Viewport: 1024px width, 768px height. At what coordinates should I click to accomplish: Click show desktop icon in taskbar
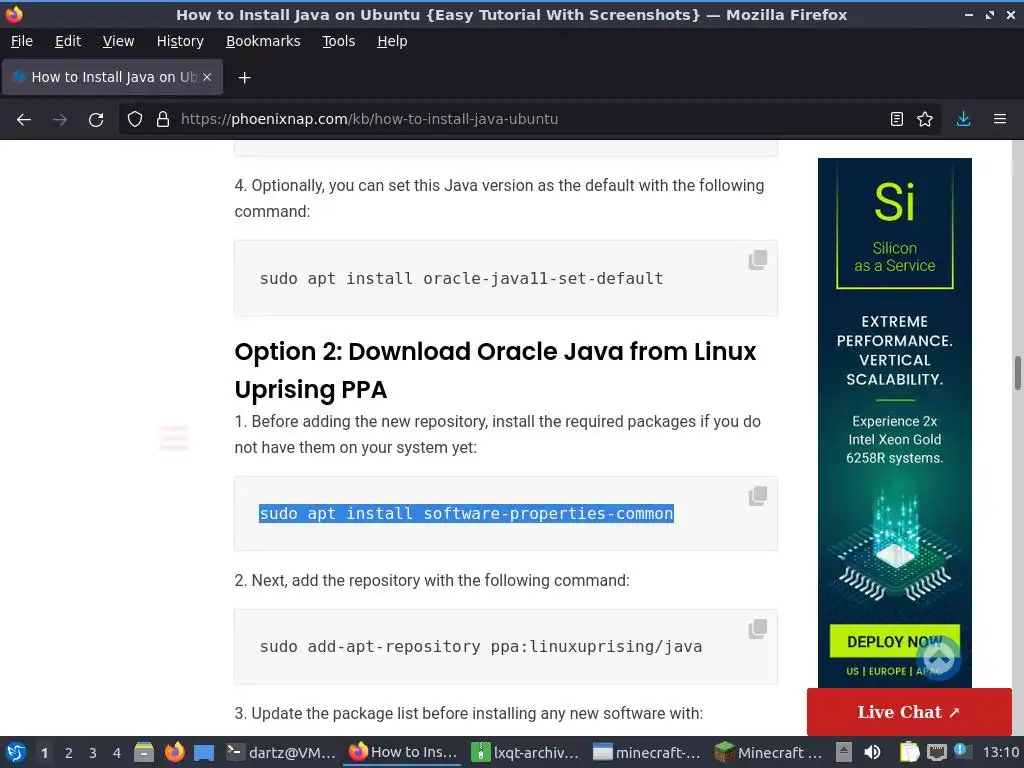tap(204, 753)
